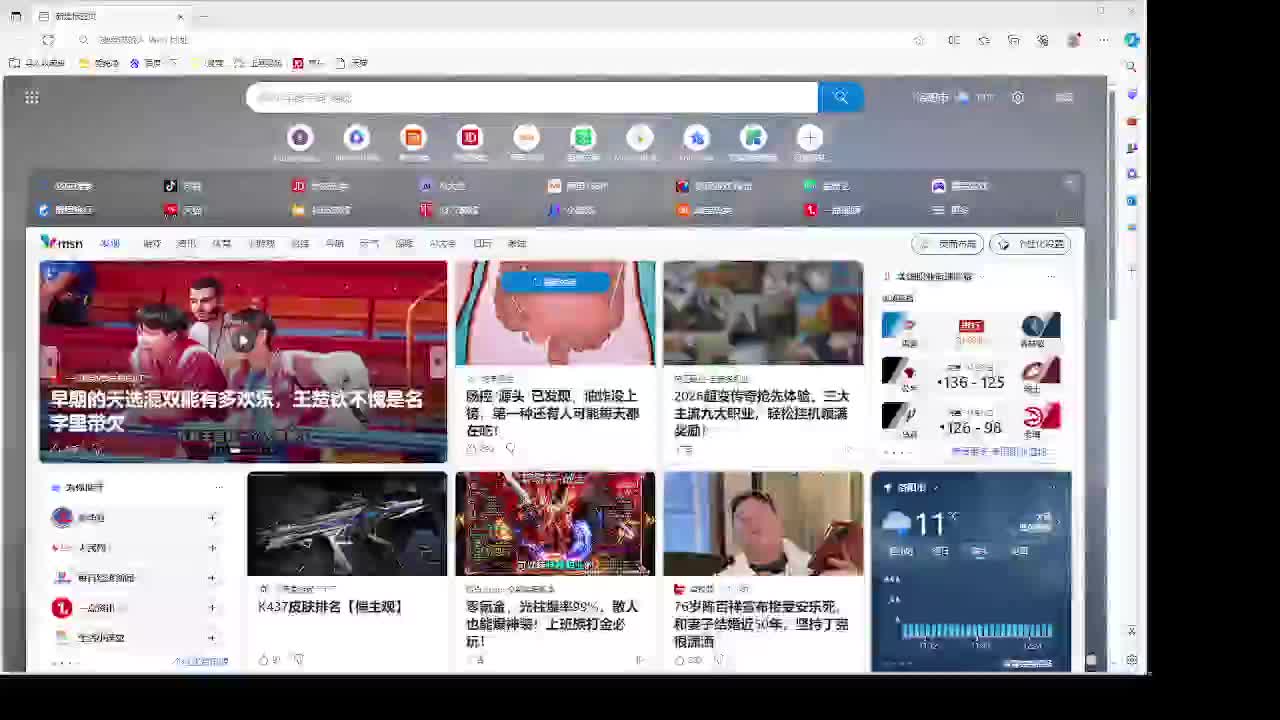Open the Copilot icon in browser corner
The image size is (1280, 720).
[1131, 40]
